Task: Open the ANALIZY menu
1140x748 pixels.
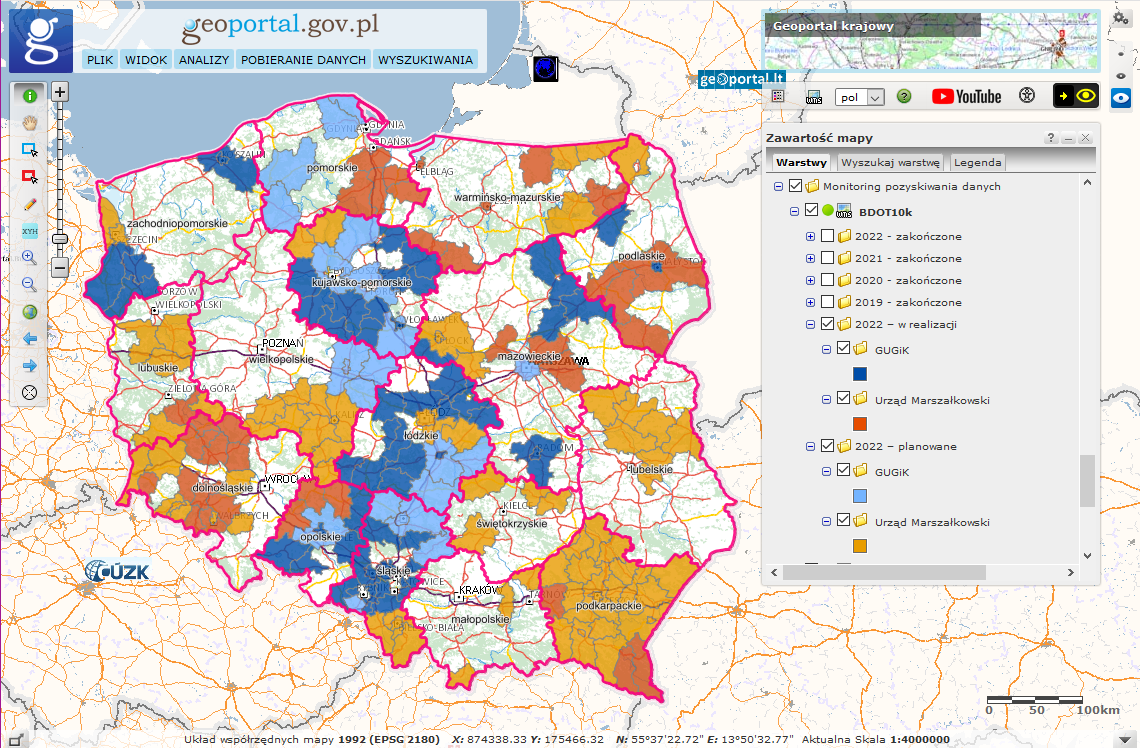Action: [x=204, y=60]
